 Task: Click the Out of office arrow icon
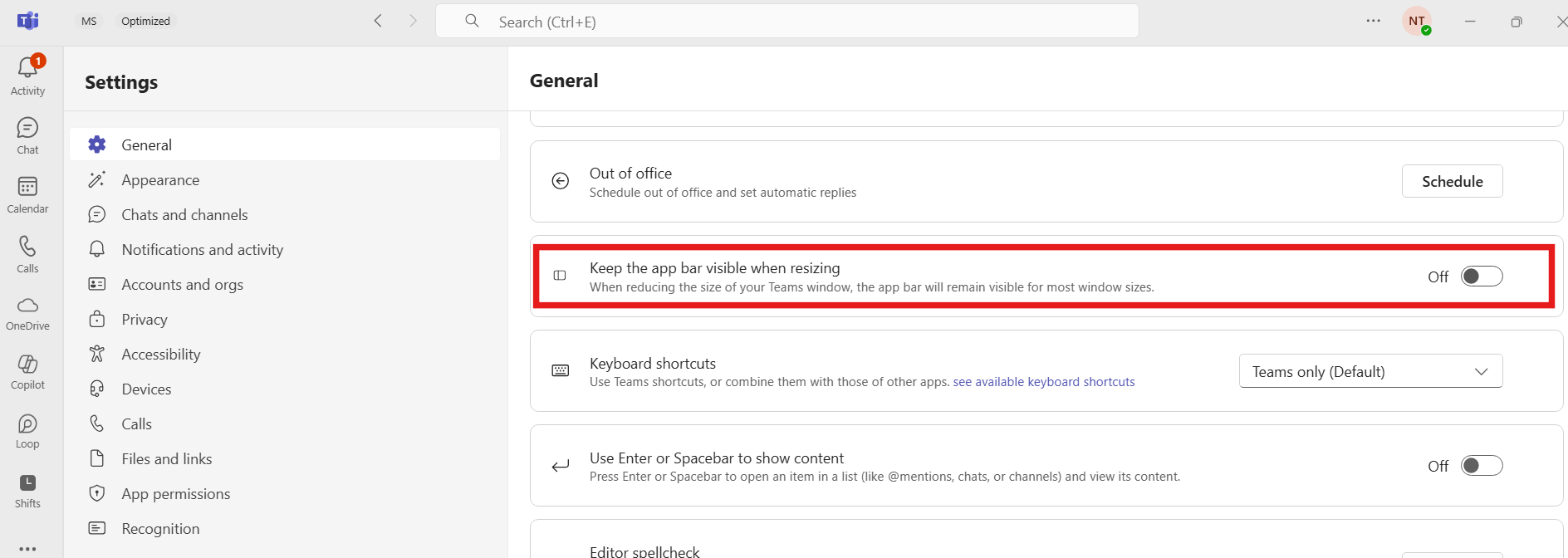click(x=561, y=181)
